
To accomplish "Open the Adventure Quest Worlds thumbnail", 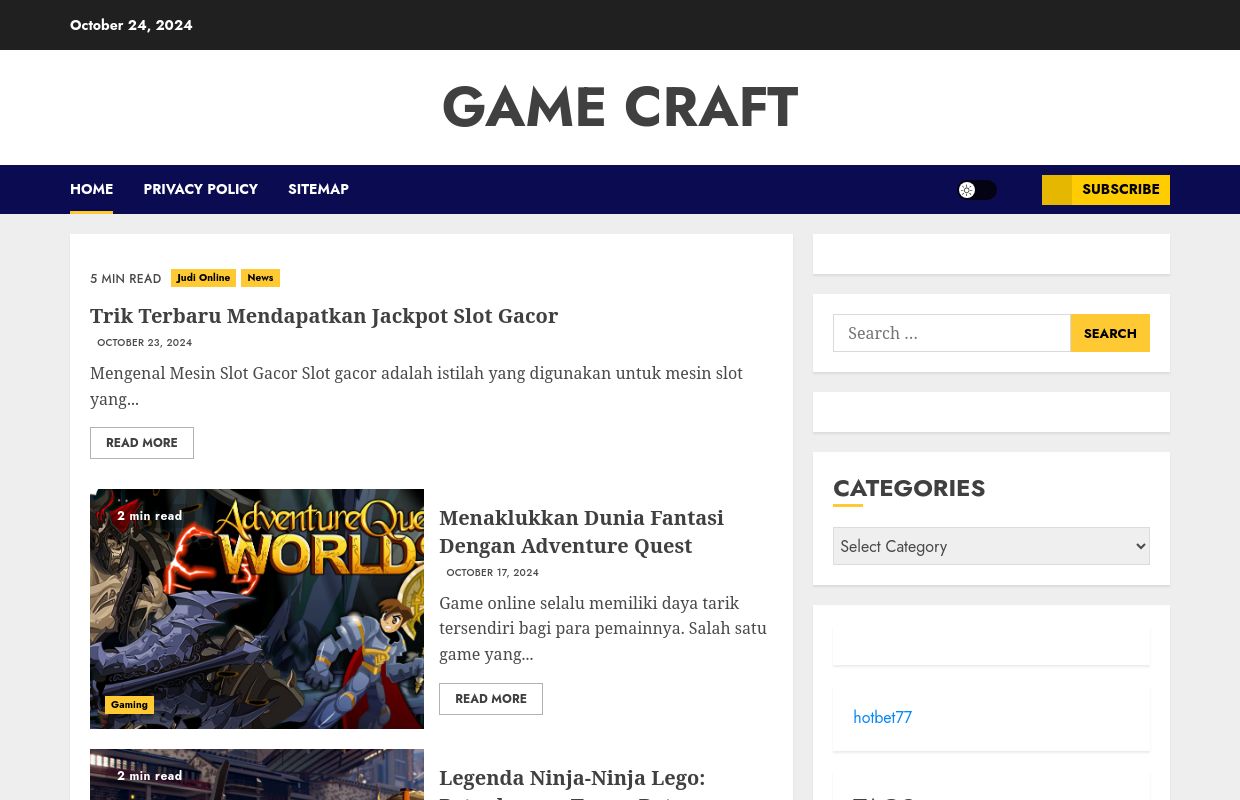I will (x=257, y=608).
